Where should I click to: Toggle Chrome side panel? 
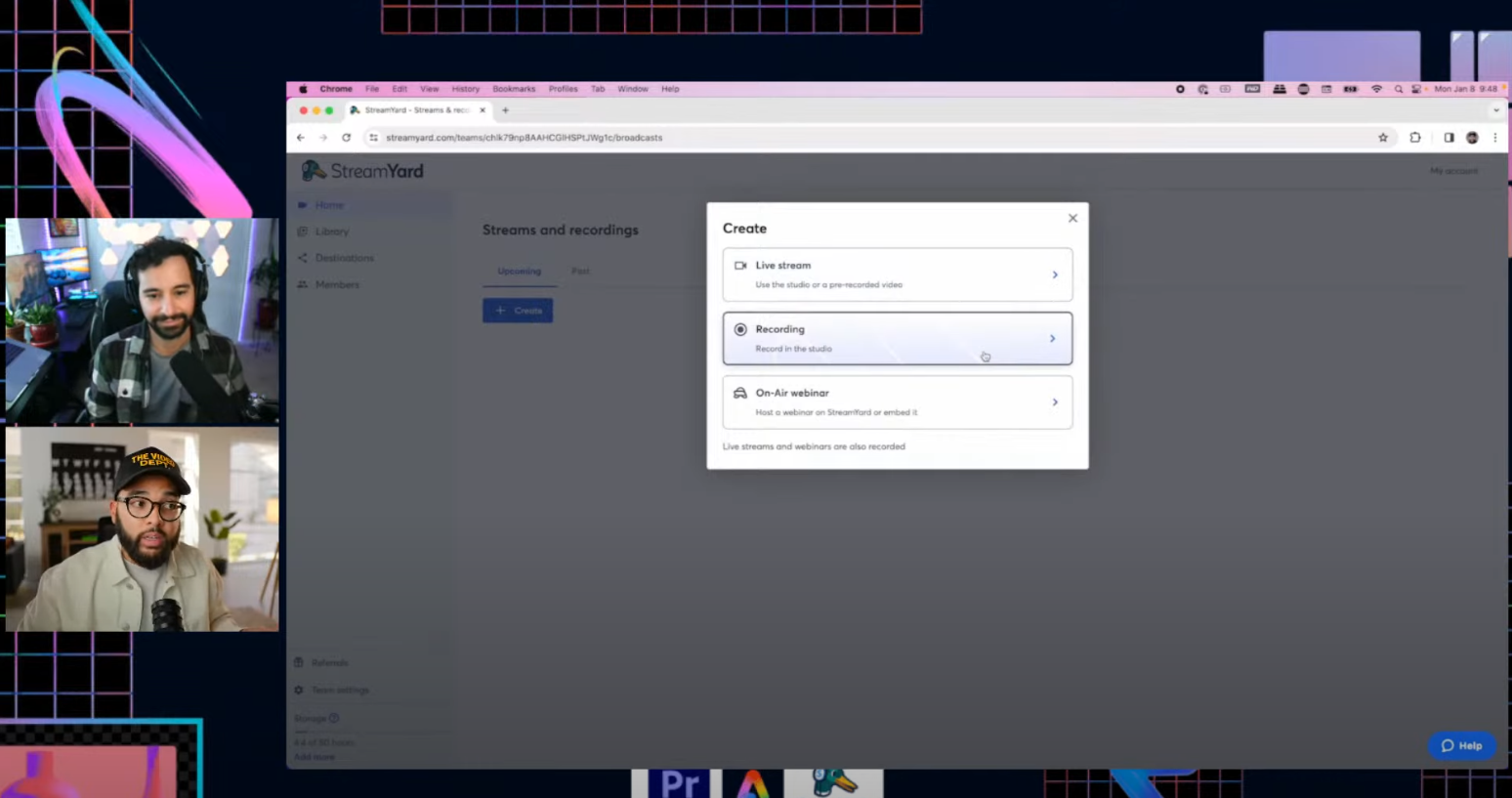tap(1449, 138)
